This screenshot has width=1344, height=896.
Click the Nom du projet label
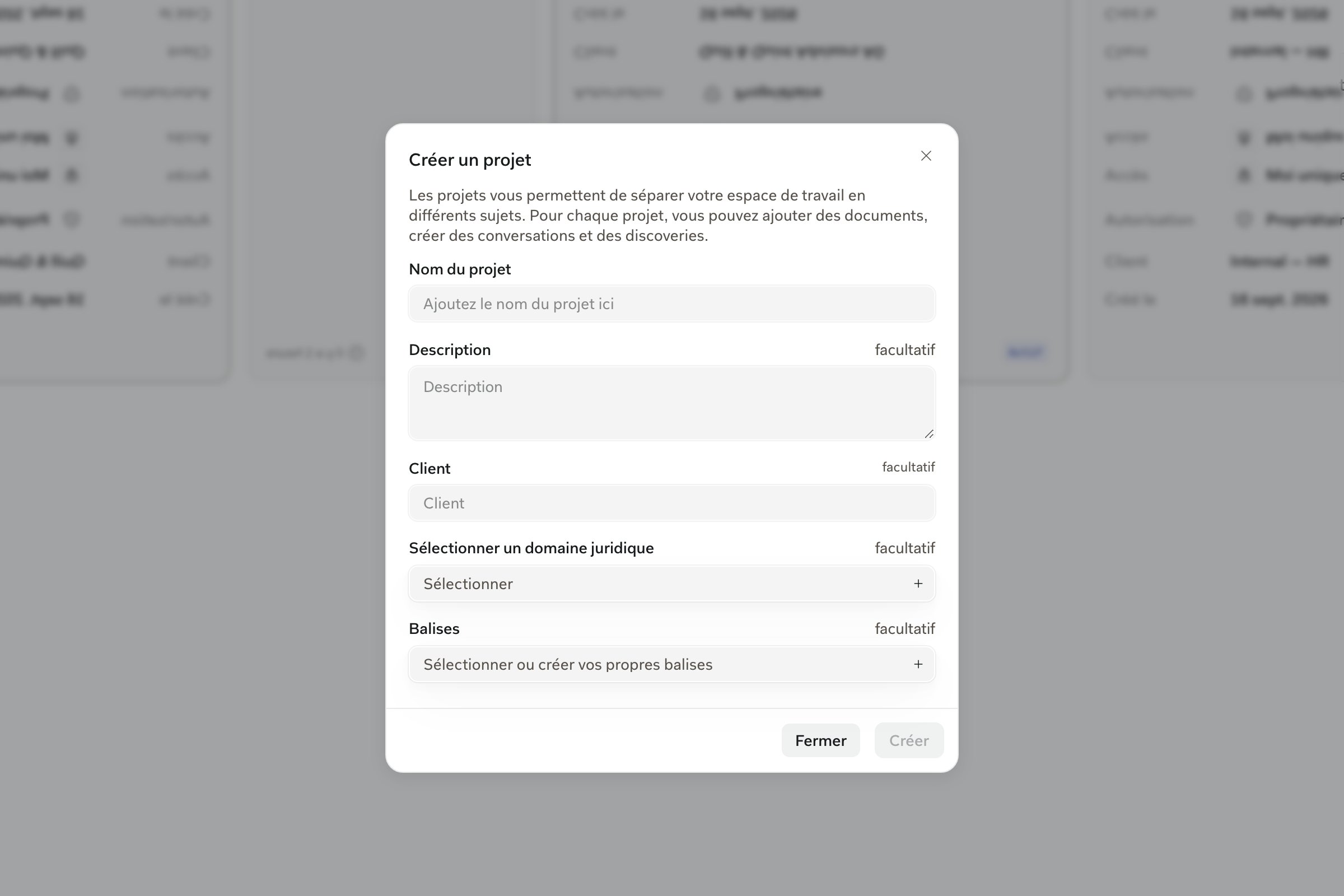pos(459,269)
